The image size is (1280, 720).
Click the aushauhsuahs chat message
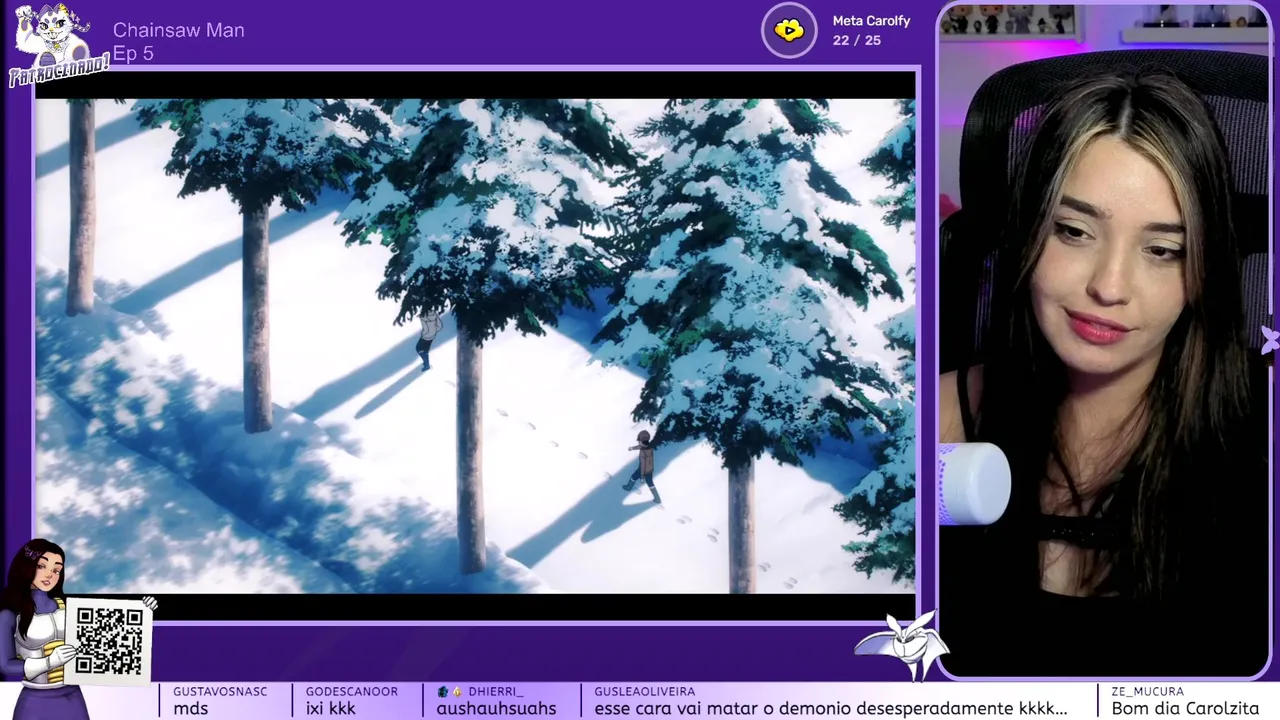(496, 708)
